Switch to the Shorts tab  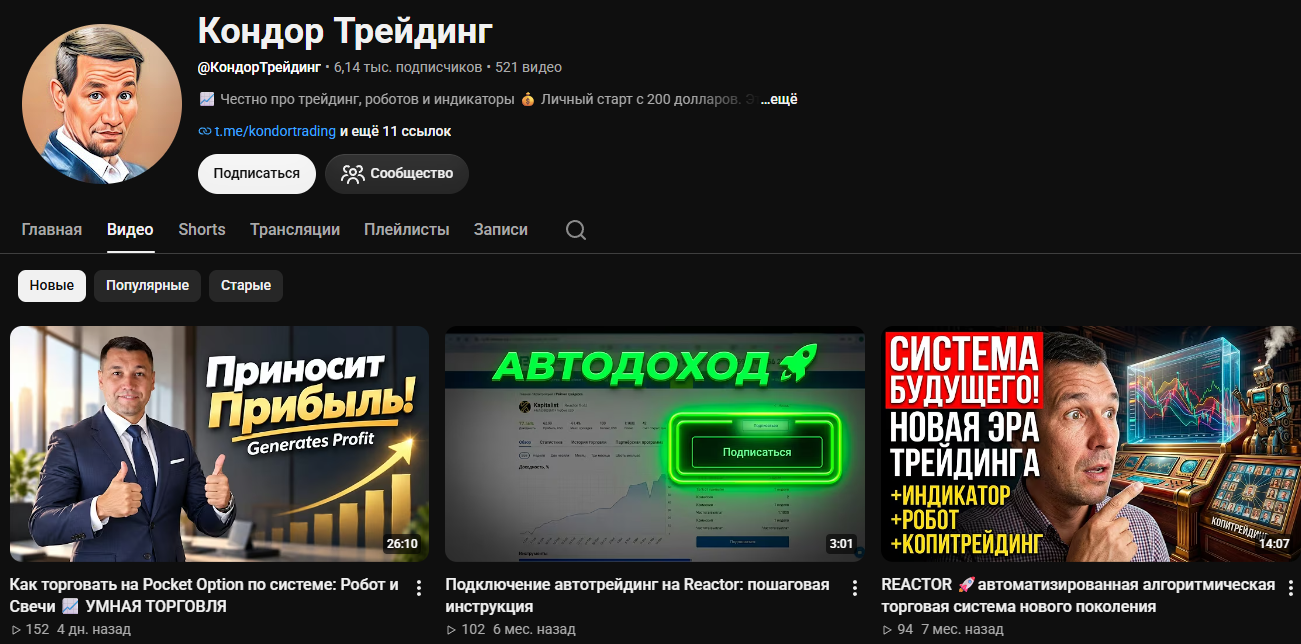point(202,229)
